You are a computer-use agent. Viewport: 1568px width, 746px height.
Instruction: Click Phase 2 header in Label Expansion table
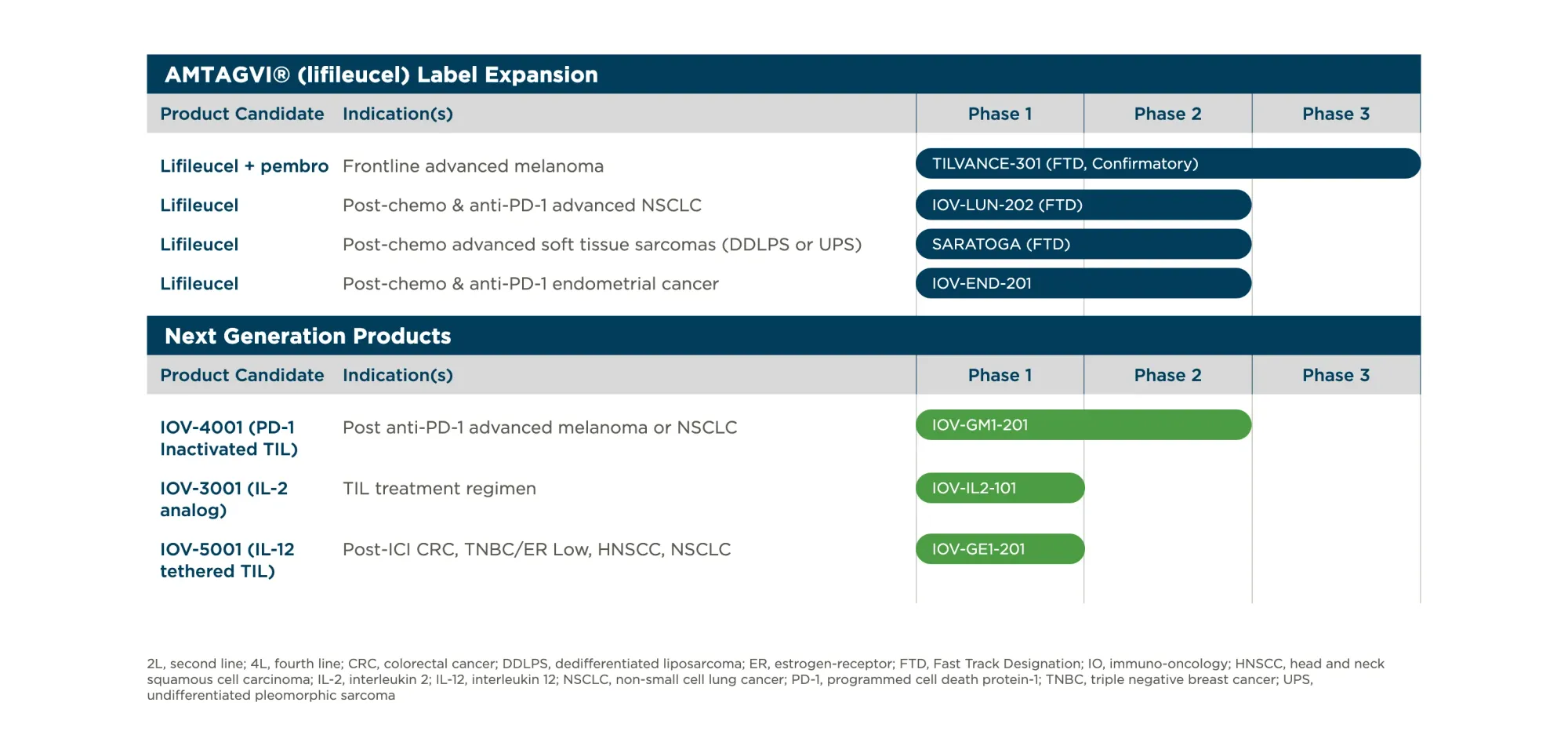coord(1167,114)
